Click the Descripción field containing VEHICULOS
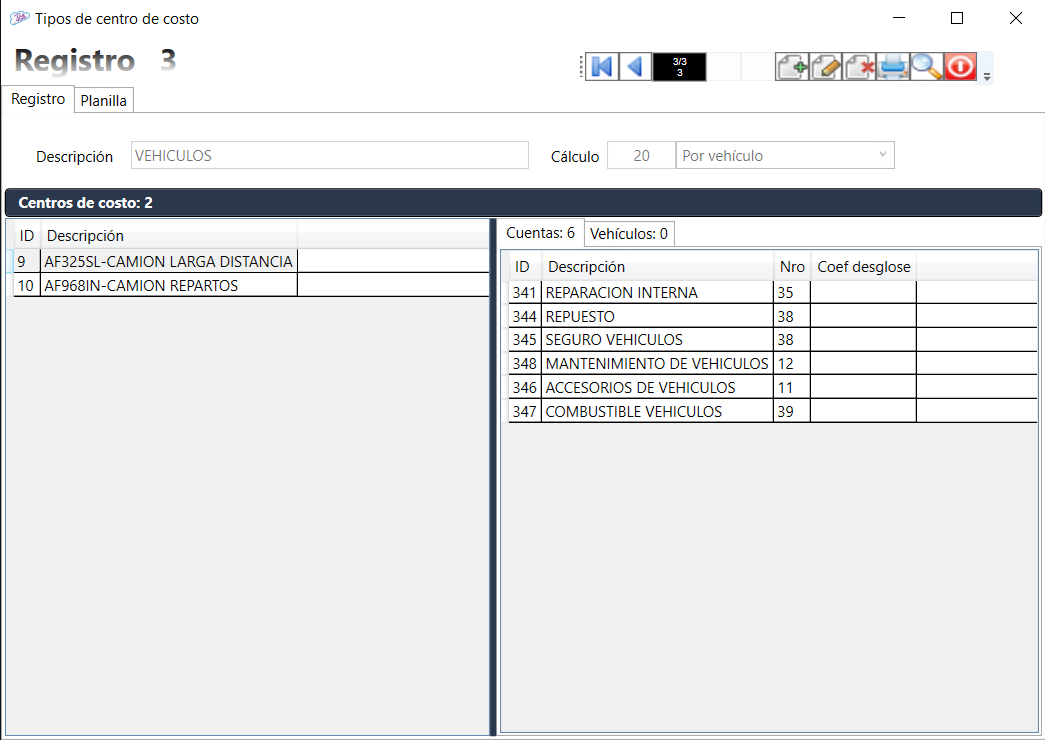Image resolution: width=1045 pixels, height=740 pixels. [329, 156]
